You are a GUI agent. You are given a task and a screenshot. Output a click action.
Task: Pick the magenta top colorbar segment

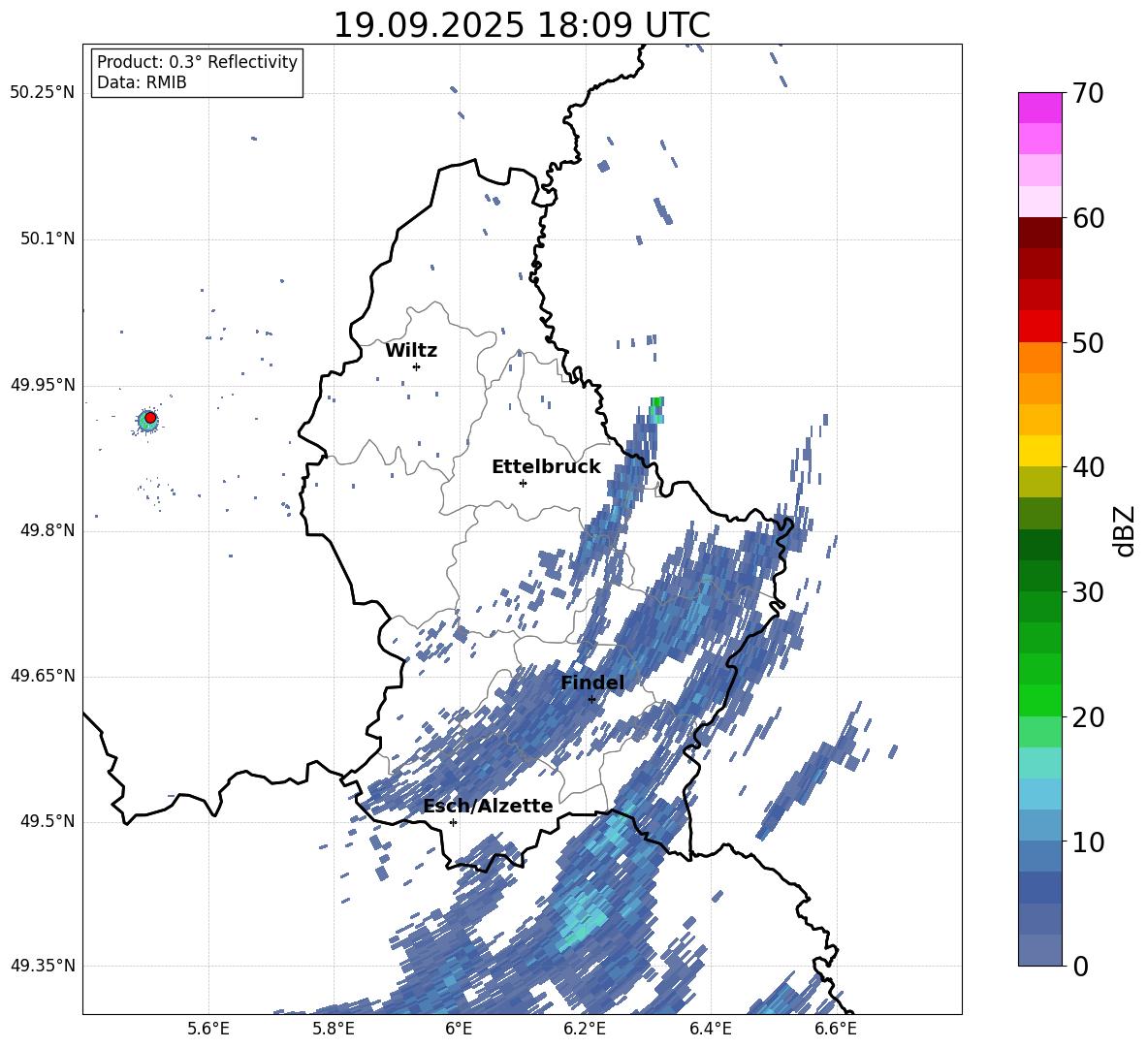point(1039,109)
